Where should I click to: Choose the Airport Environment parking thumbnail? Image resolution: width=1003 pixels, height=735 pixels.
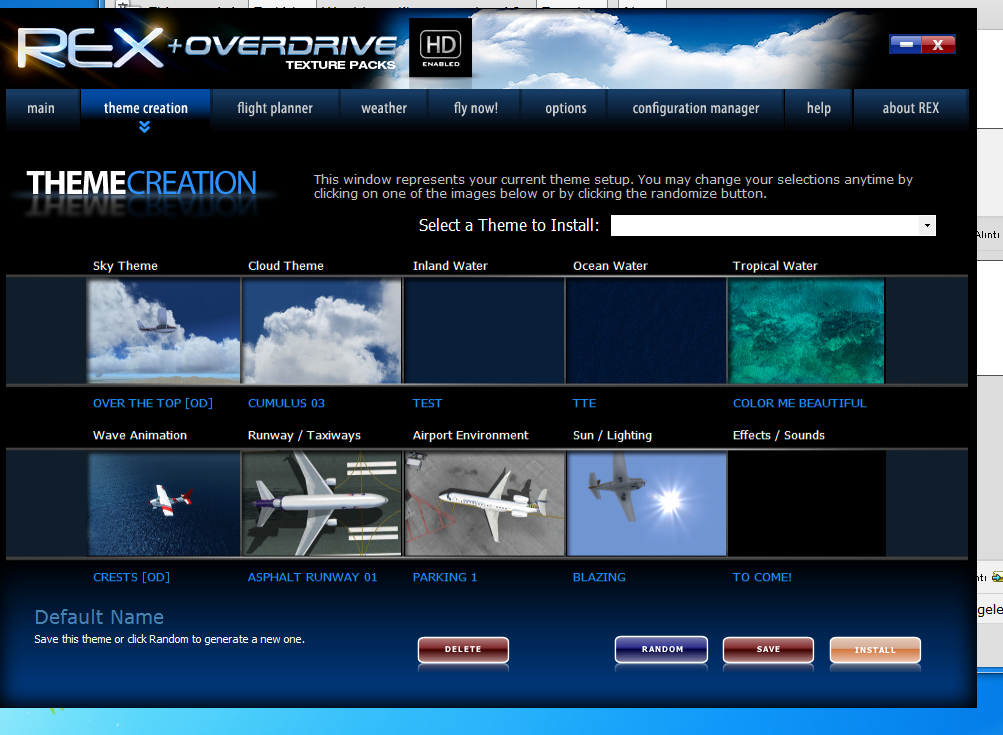click(485, 504)
